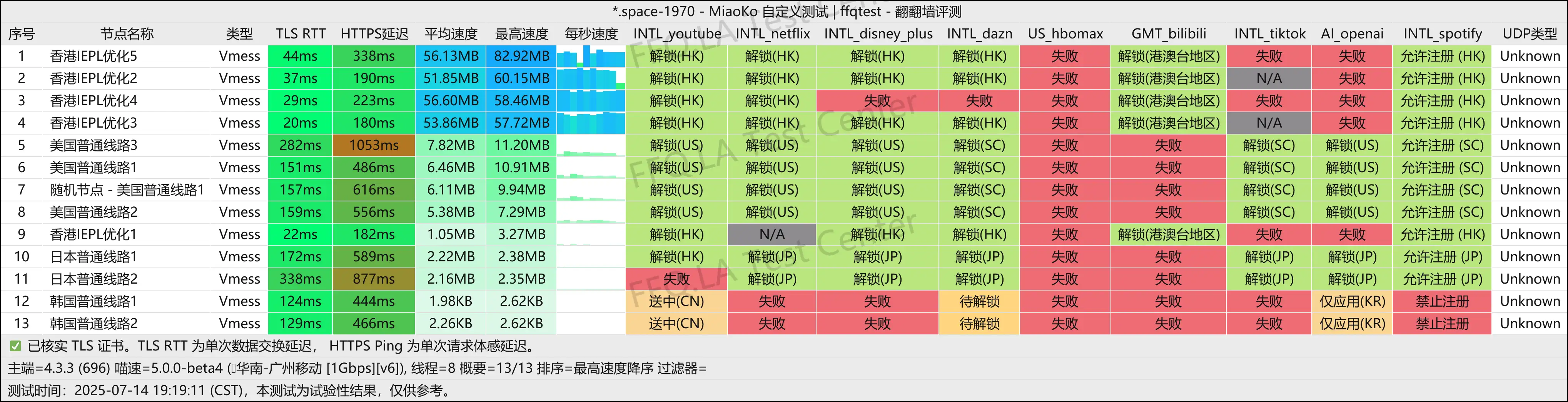Select node name 韩国普通线路1
This screenshot has width=1568, height=402.
[93, 301]
